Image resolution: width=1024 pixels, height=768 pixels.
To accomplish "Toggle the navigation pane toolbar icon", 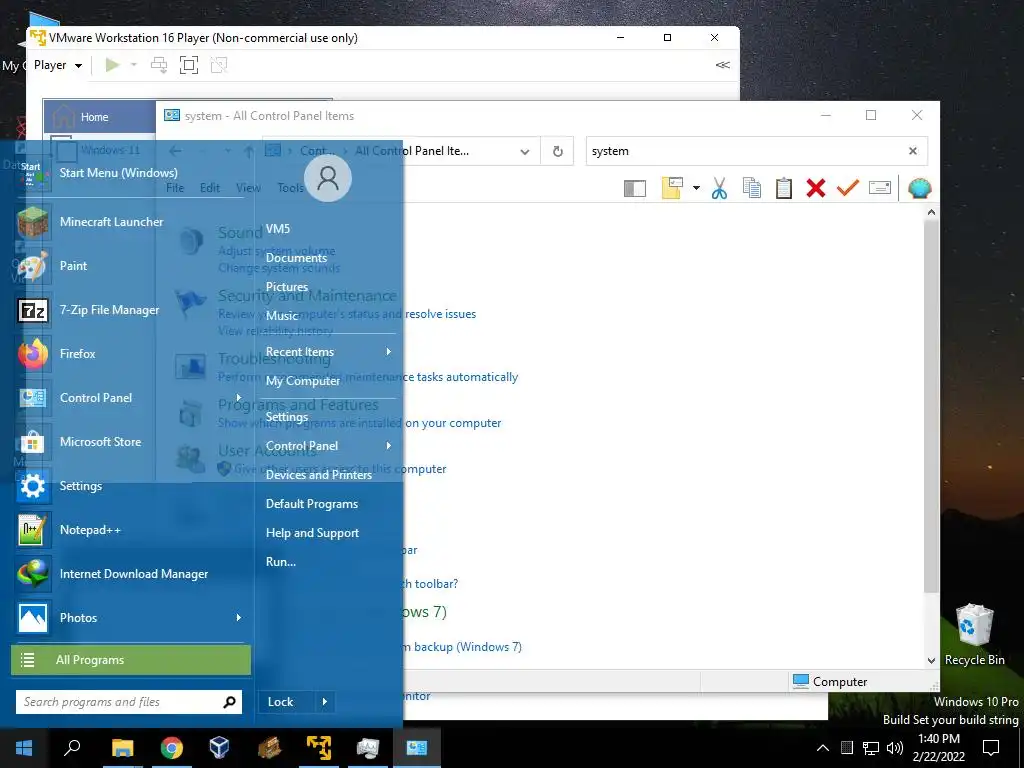I will point(635,189).
